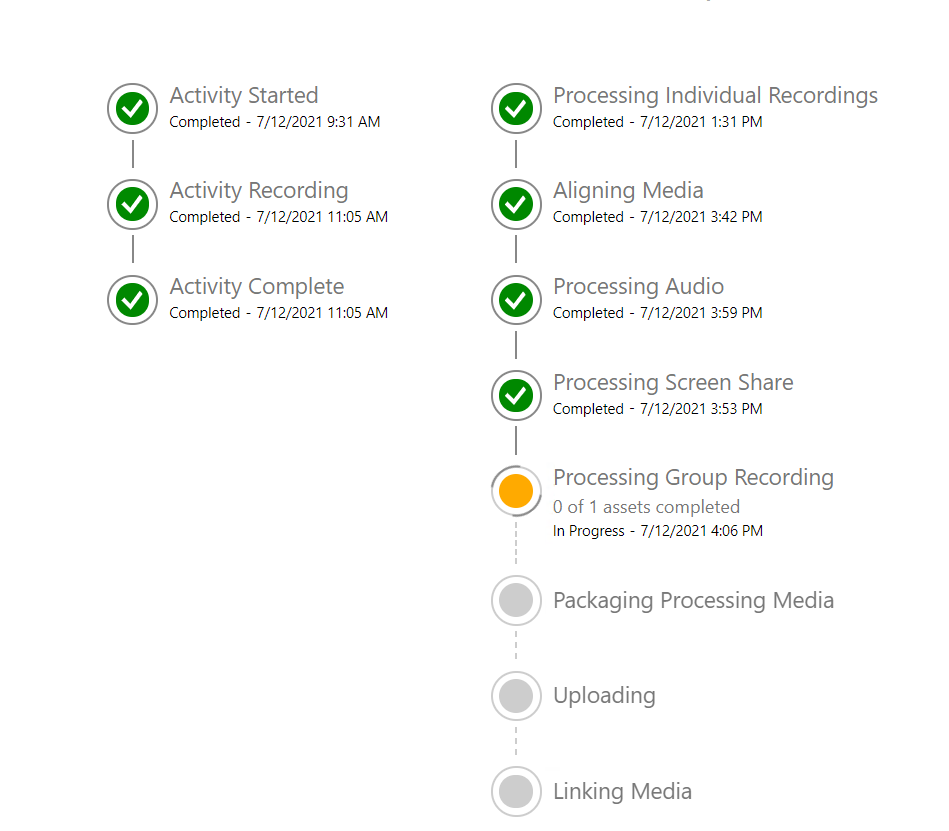Viewport: 949px width, 831px height.
Task: Click the Linking Media step label
Action: tap(622, 792)
